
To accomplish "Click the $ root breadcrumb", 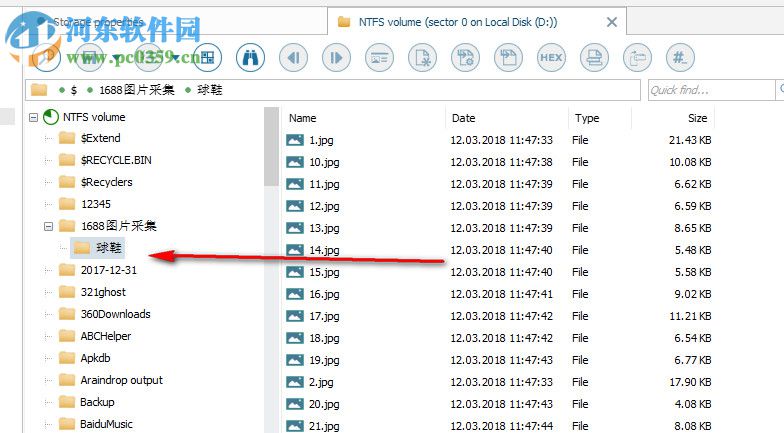I will coord(74,90).
